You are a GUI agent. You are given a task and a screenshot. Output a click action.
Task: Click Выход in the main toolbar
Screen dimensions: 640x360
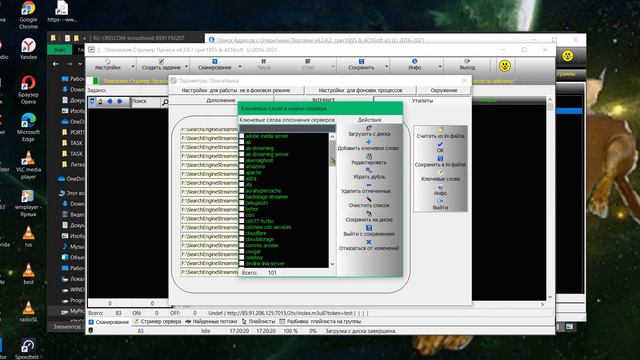point(467,64)
